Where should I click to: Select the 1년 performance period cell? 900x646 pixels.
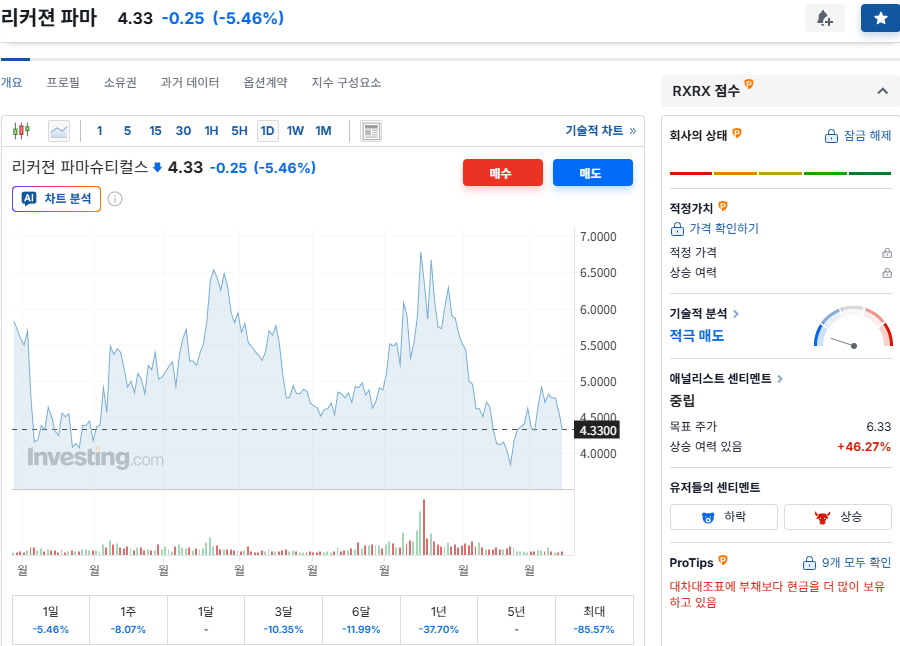pos(440,619)
